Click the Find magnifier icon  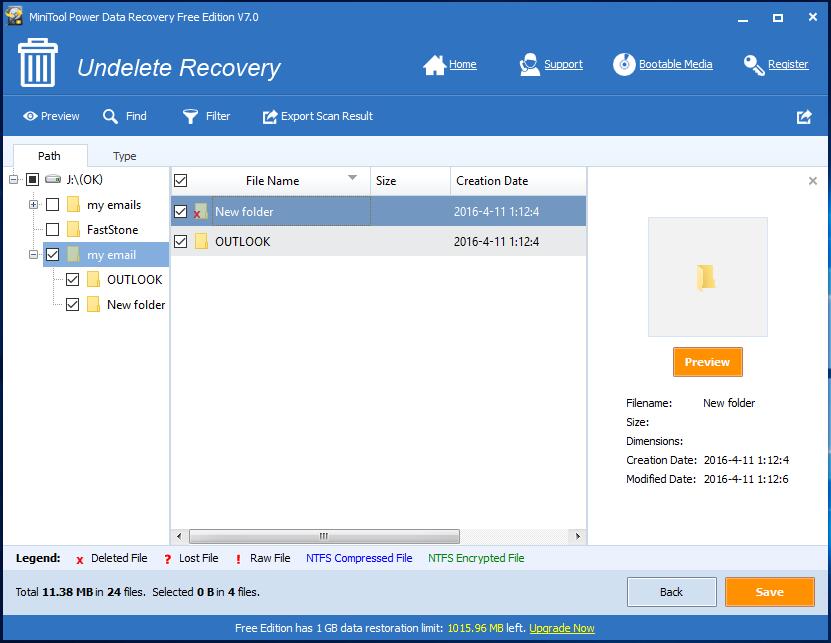tap(110, 116)
